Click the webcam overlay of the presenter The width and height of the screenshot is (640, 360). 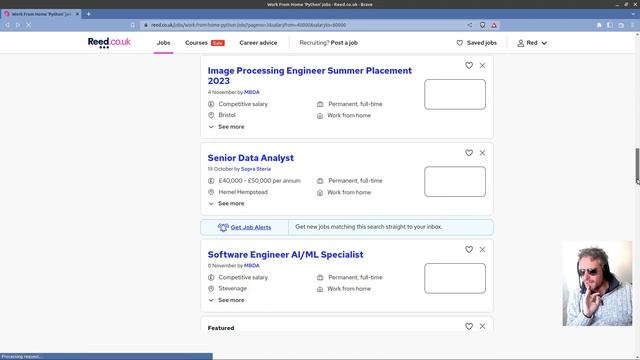pos(597,284)
